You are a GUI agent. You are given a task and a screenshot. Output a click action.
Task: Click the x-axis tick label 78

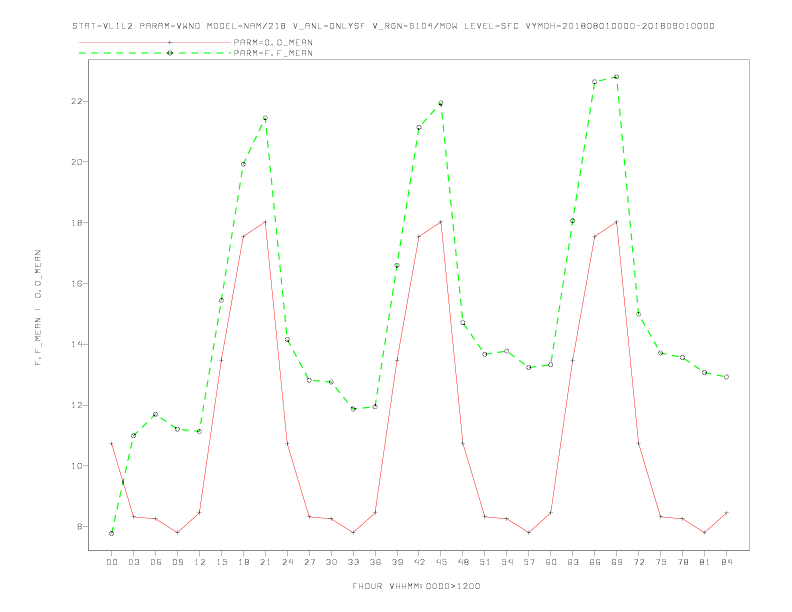click(682, 562)
